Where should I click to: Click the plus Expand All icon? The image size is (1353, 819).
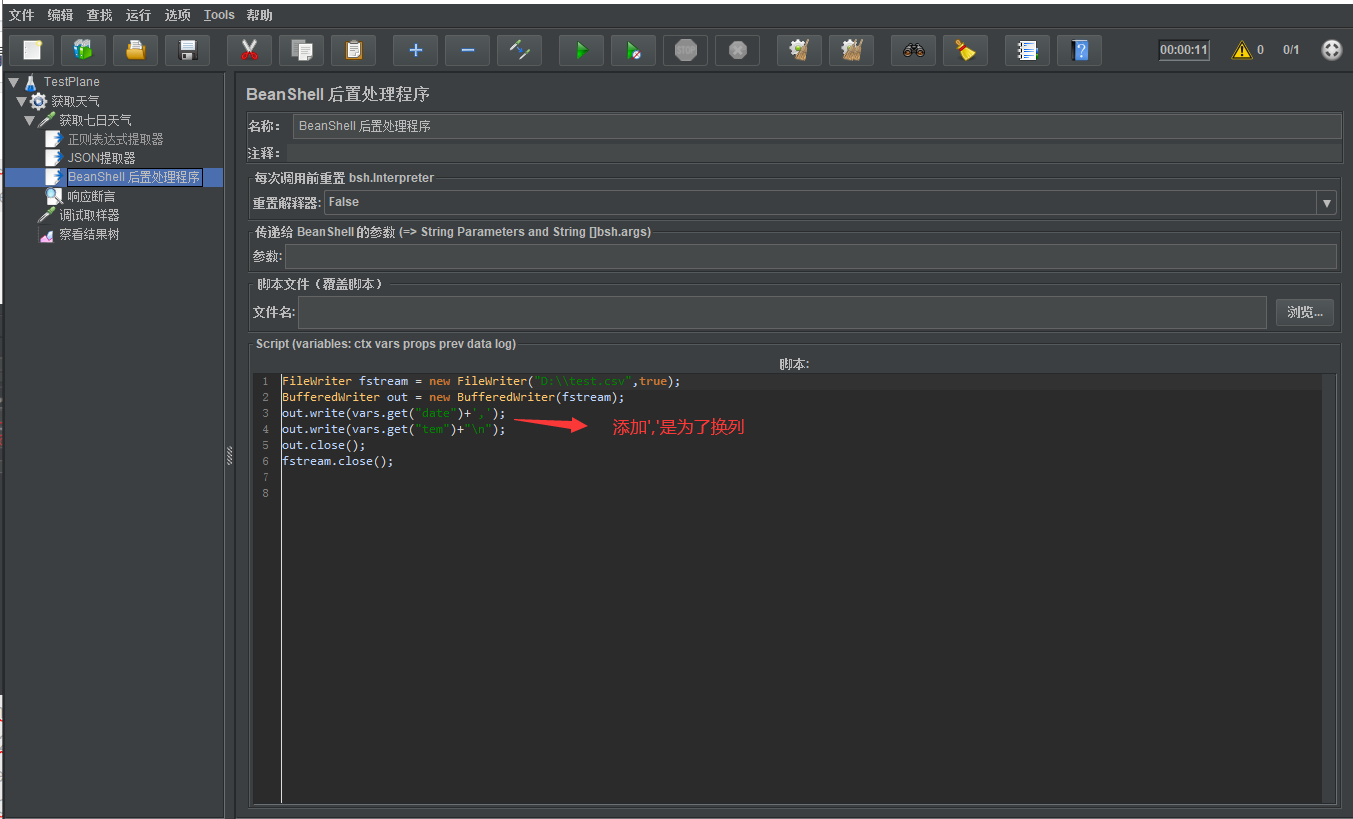415,50
